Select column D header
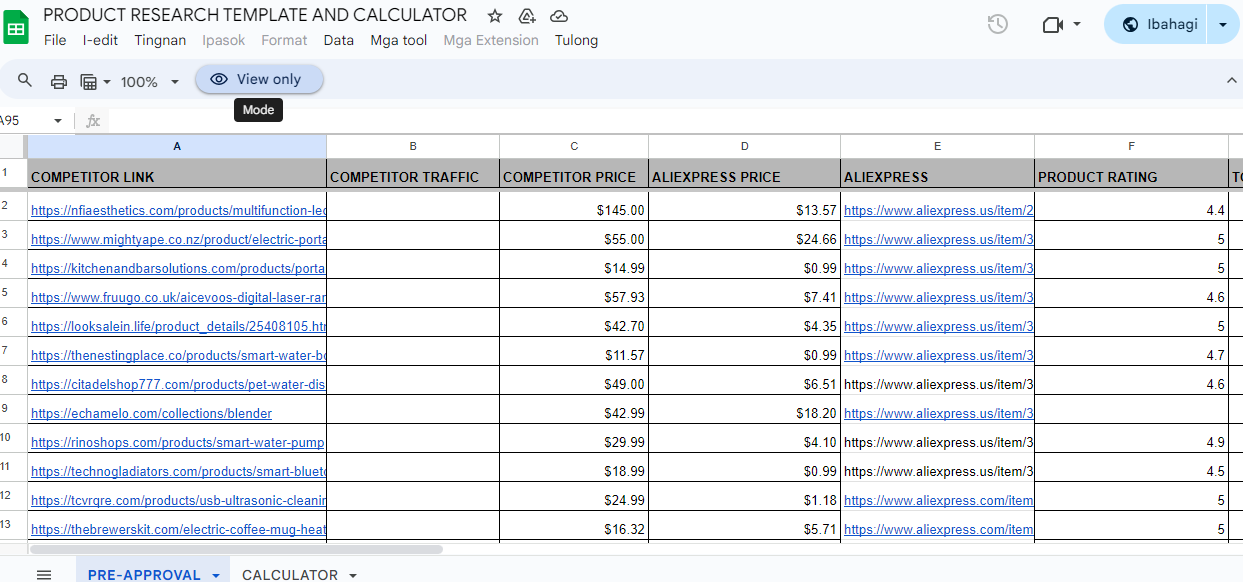The height and width of the screenshot is (582, 1243). 744,146
